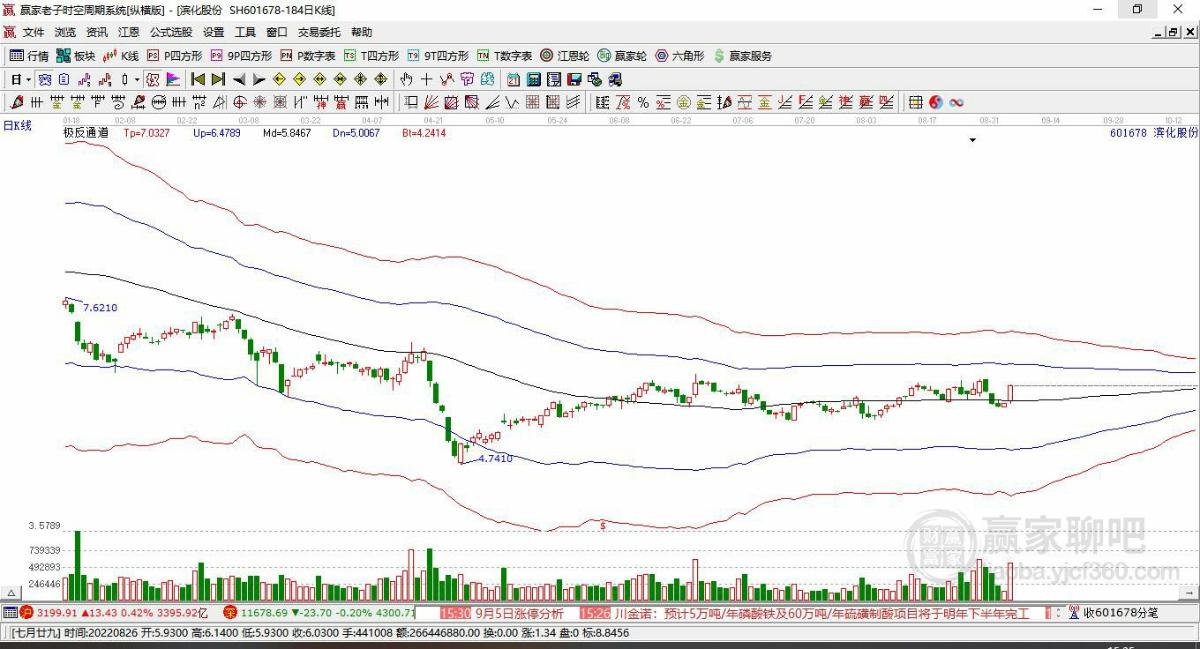Open the T四方形 tool
This screenshot has width=1200, height=649.
372,56
